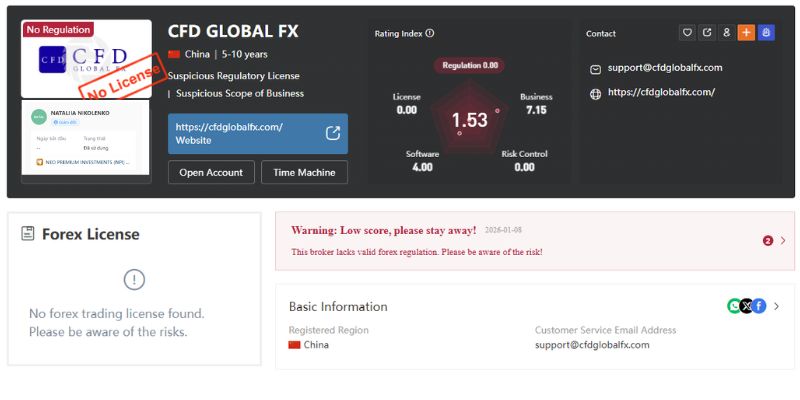Screen dimensions: 800x400
Task: Click the License 0.00 rating
Action: click(407, 104)
